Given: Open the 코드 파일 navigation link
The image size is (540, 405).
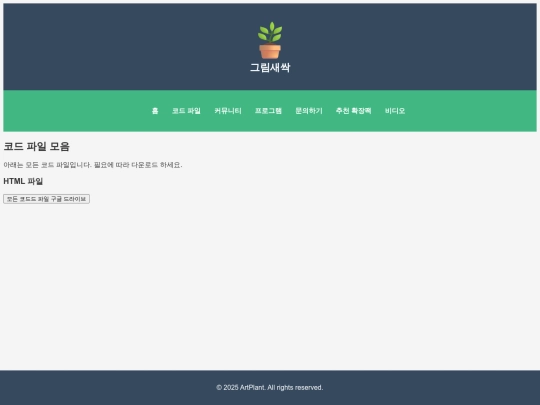Looking at the screenshot, I should click(x=186, y=111).
